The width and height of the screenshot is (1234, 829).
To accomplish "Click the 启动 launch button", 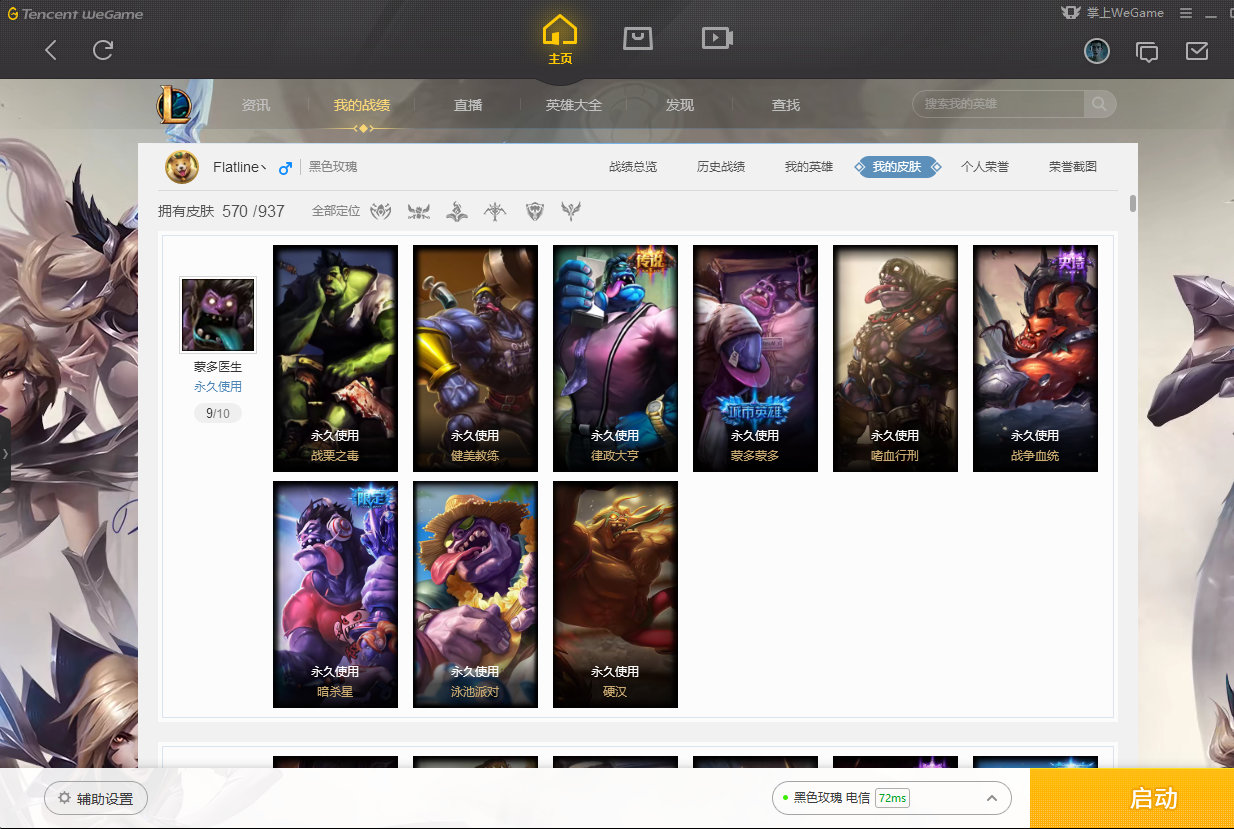I will tap(1132, 798).
